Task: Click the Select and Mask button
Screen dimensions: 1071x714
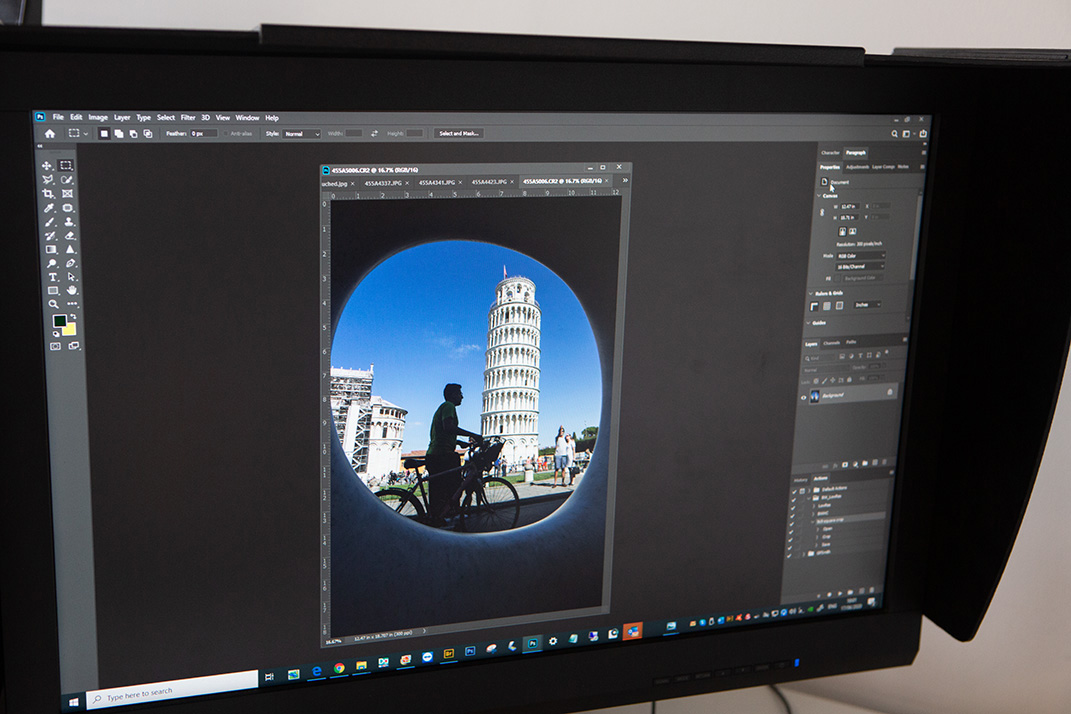Action: point(459,133)
